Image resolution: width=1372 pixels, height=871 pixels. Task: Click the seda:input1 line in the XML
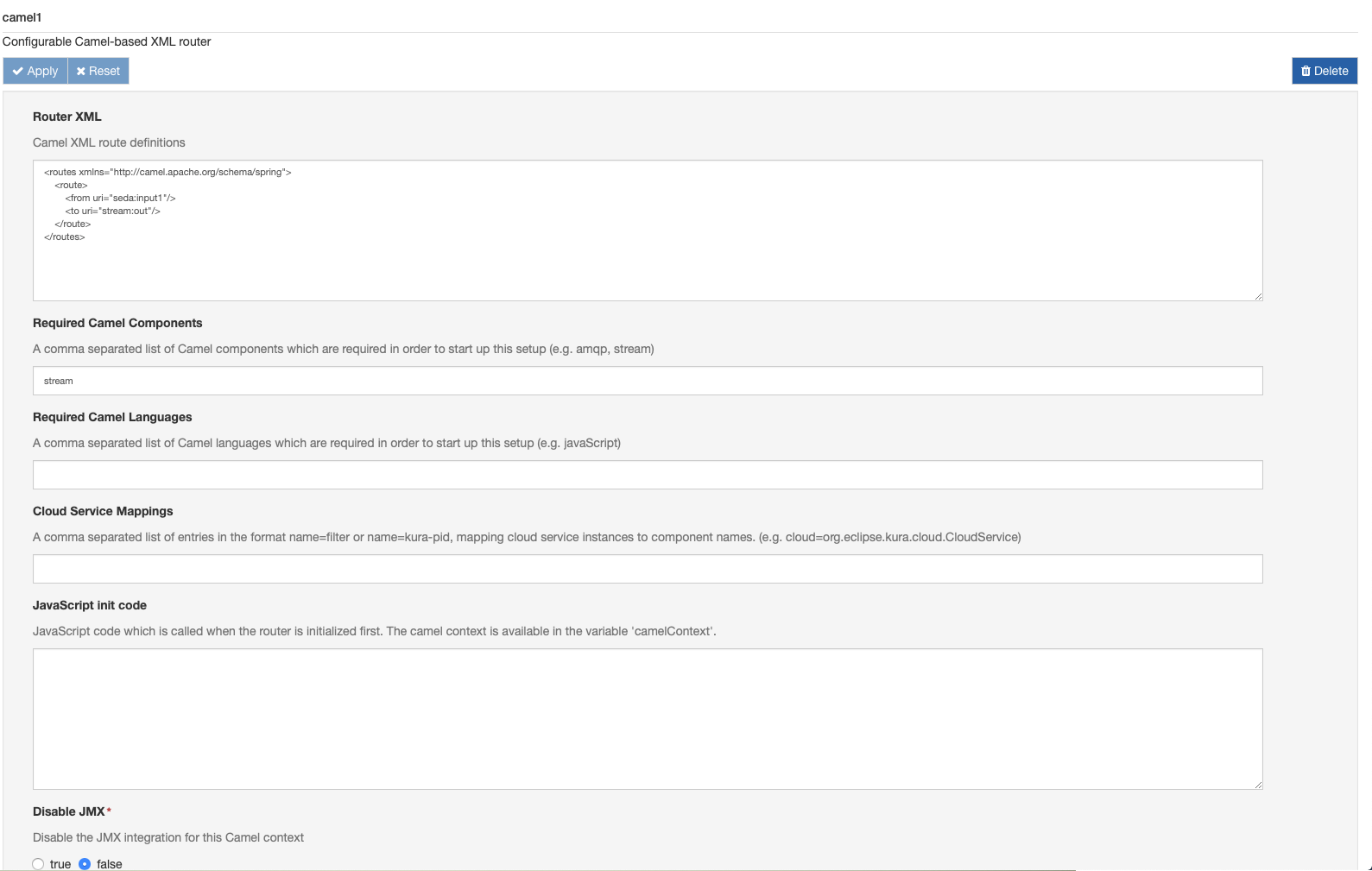[120, 198]
